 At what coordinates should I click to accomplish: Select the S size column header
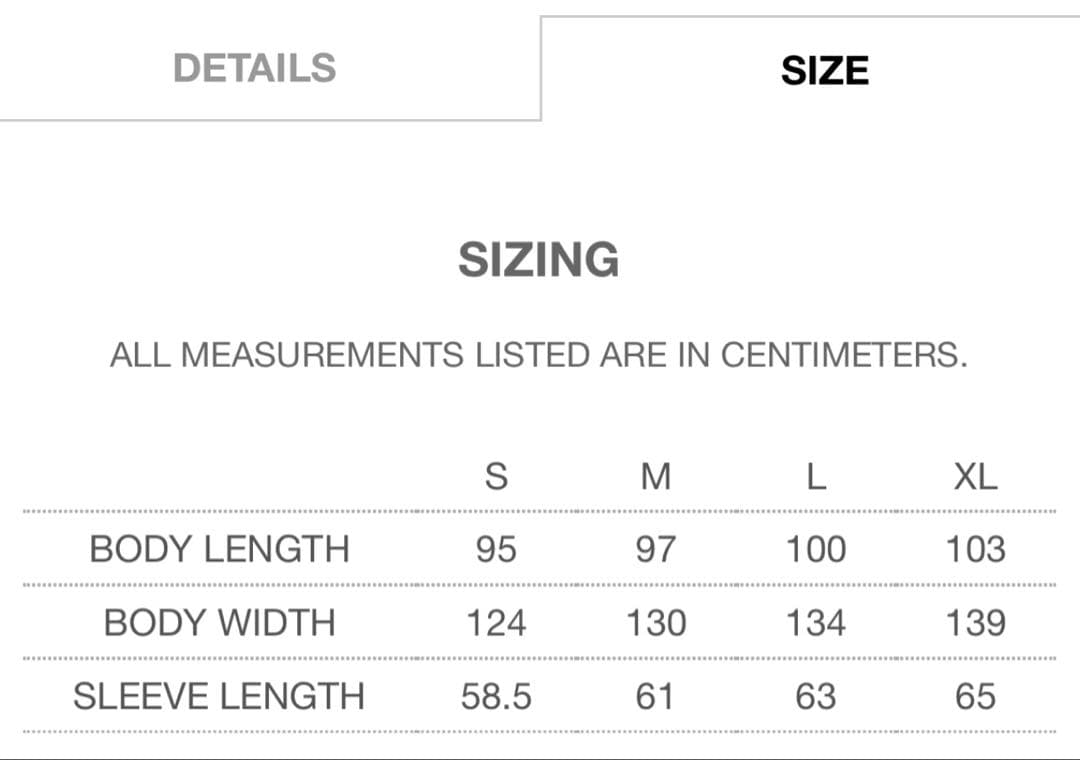496,477
